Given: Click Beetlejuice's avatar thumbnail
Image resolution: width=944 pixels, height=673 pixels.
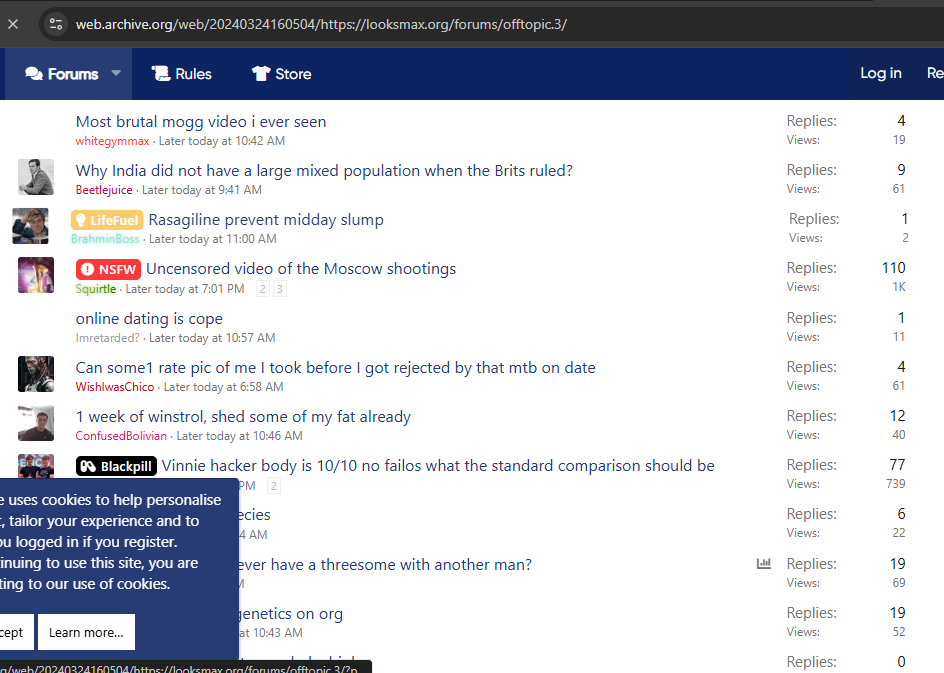Looking at the screenshot, I should 35,177.
